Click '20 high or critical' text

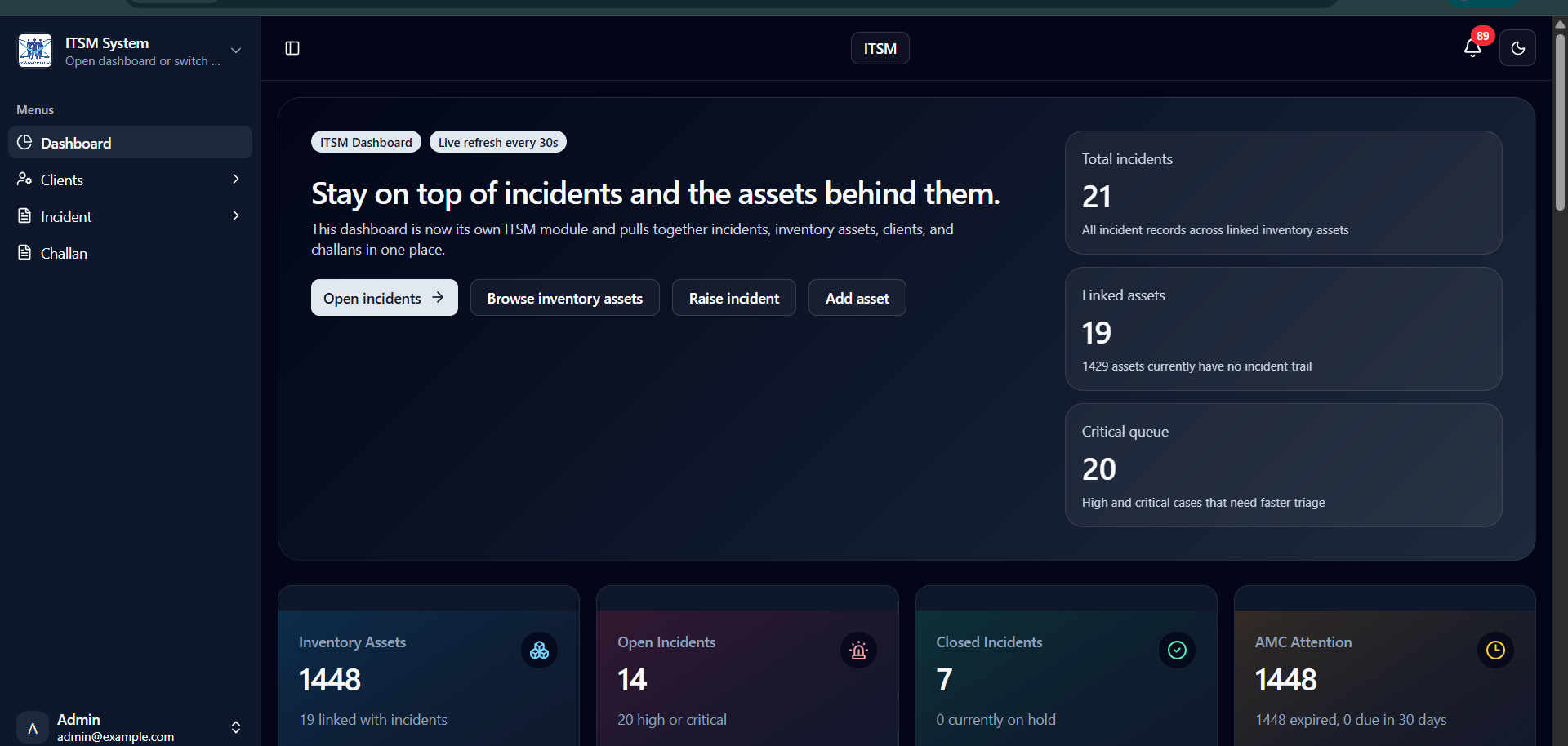(x=672, y=720)
